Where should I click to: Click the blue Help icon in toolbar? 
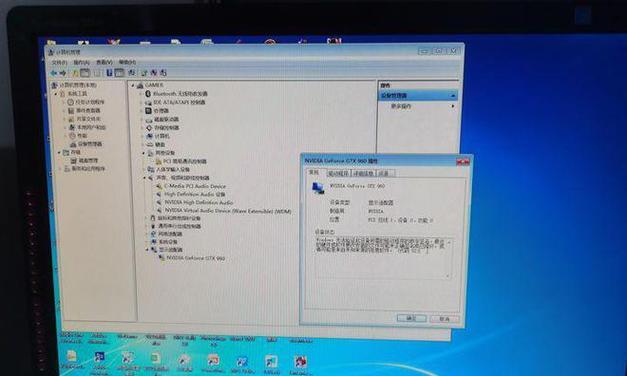(x=109, y=73)
